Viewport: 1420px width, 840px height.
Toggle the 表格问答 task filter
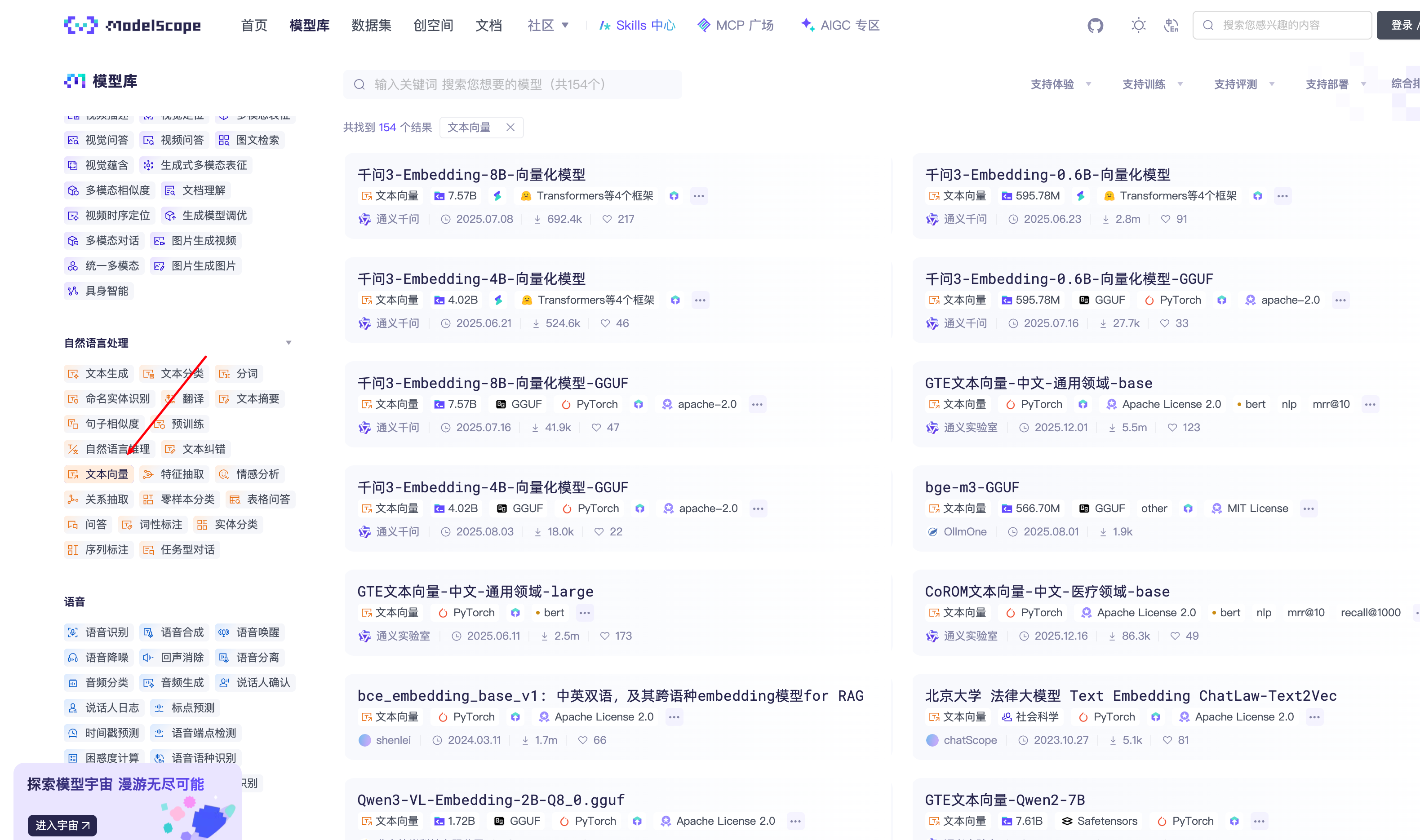[x=261, y=499]
